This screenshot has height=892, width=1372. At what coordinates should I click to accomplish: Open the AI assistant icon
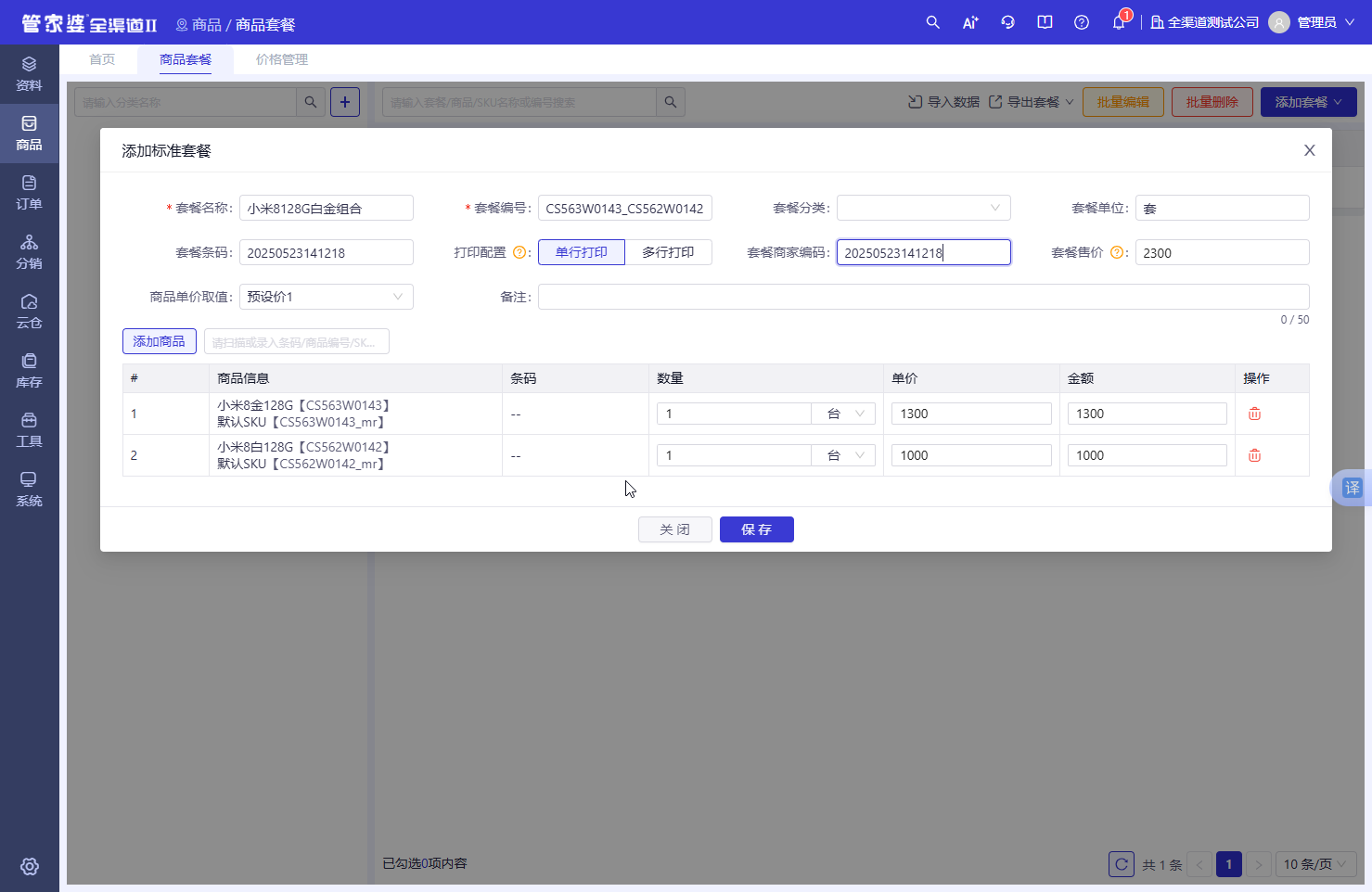tap(970, 22)
